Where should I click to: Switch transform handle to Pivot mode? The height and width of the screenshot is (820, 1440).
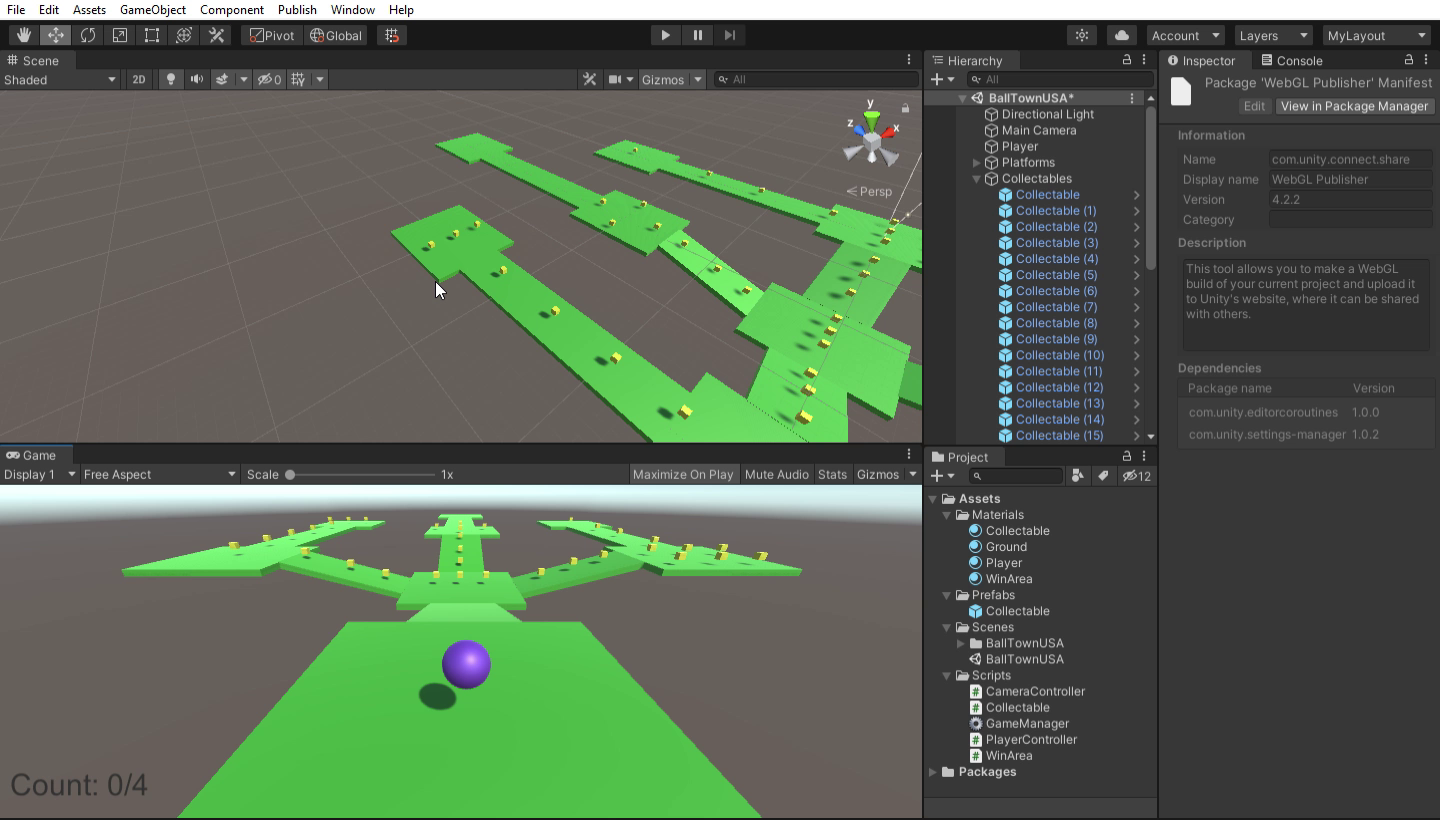tap(270, 34)
